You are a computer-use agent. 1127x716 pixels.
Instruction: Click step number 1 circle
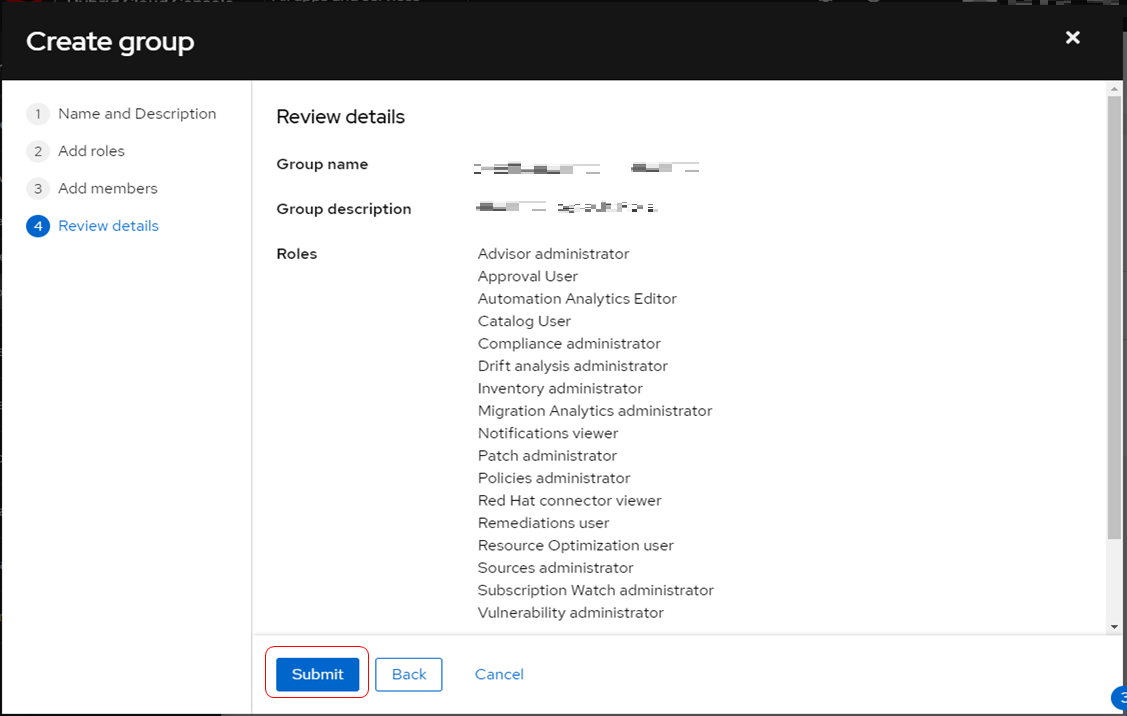[38, 114]
